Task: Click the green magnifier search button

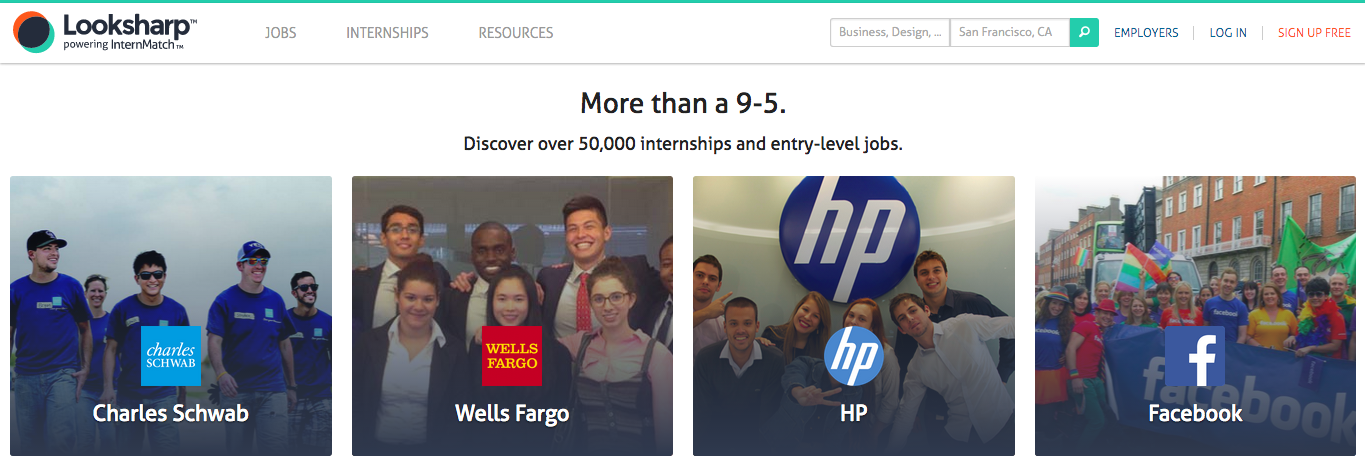Action: [x=1084, y=32]
